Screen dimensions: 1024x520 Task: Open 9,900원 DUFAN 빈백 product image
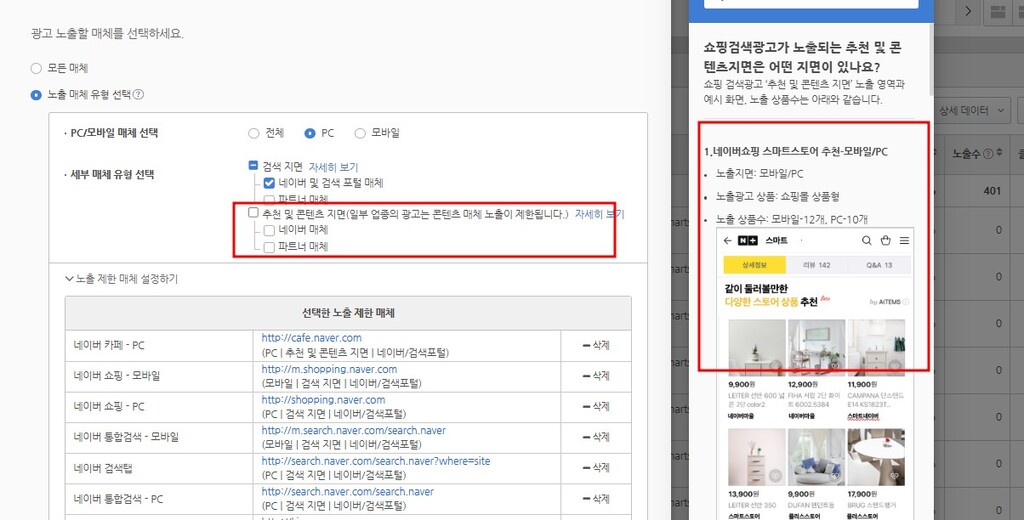[x=816, y=457]
